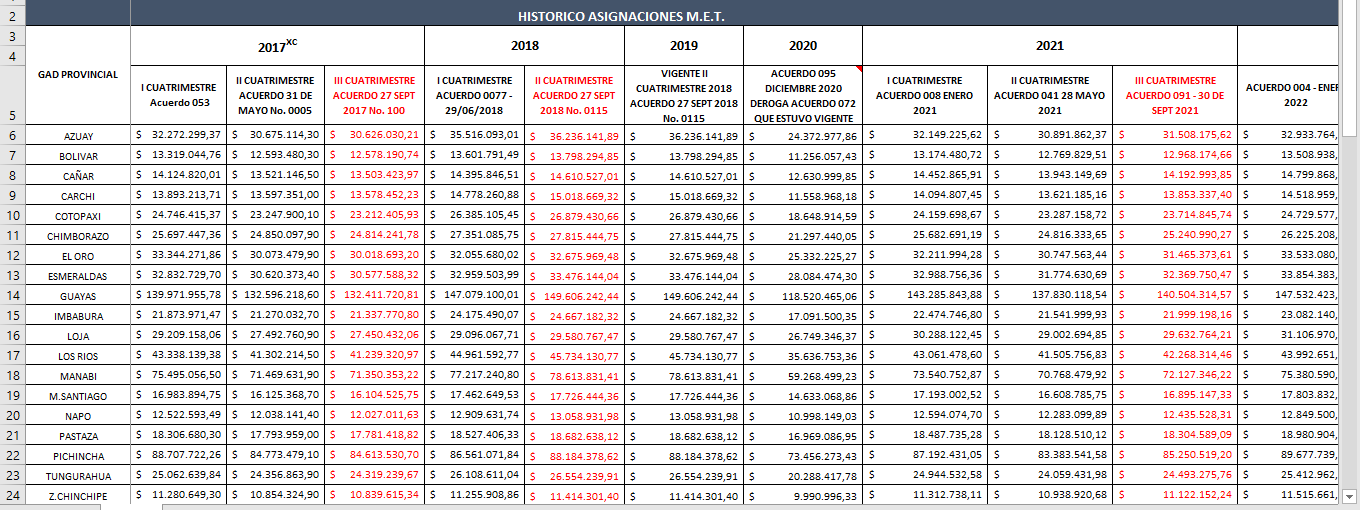
Task: Click the 2018 year header cell
Action: tap(524, 45)
